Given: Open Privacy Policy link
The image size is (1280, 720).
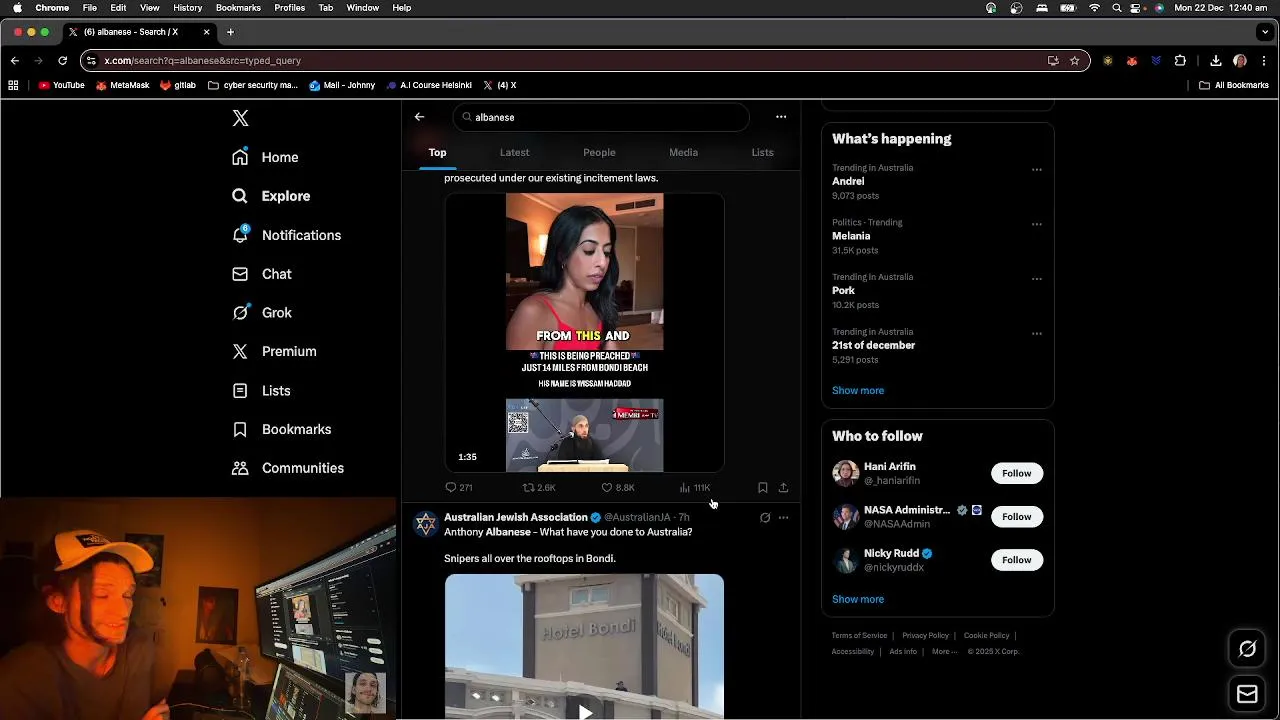Looking at the screenshot, I should (925, 635).
